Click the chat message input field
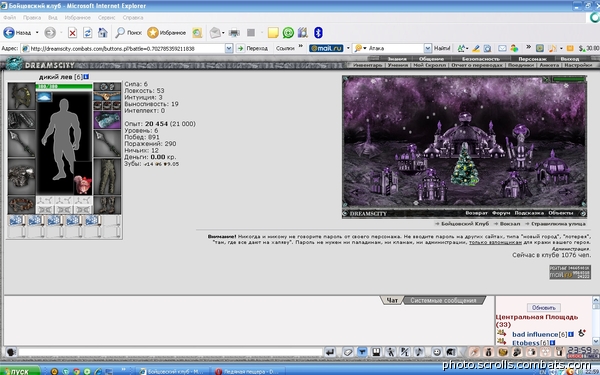 [x=170, y=352]
